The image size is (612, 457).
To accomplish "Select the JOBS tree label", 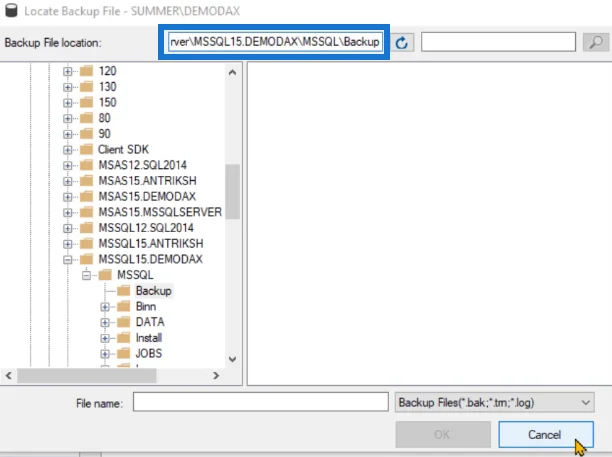I will [149, 354].
